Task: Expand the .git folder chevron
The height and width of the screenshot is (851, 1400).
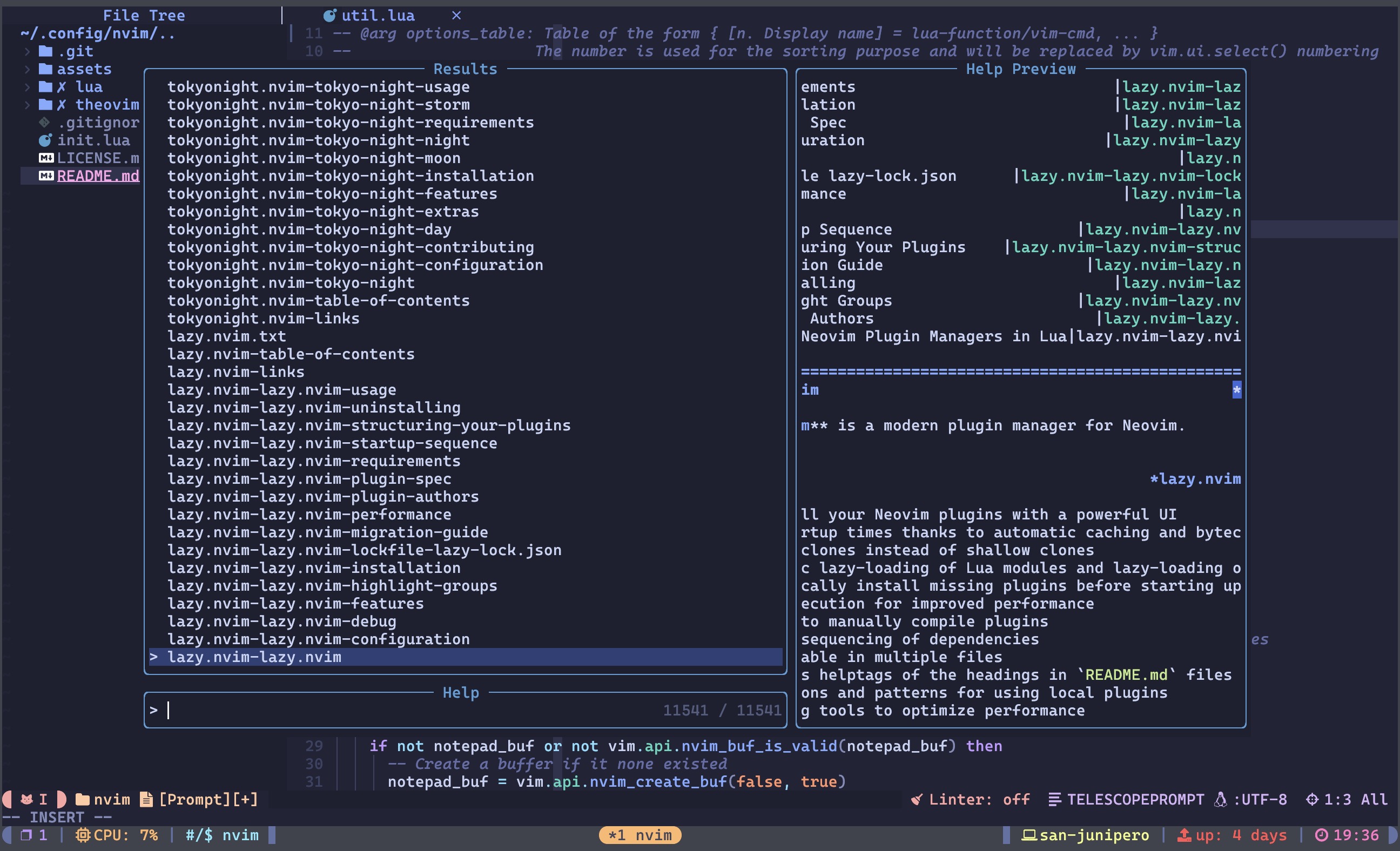Action: pyautogui.click(x=27, y=52)
